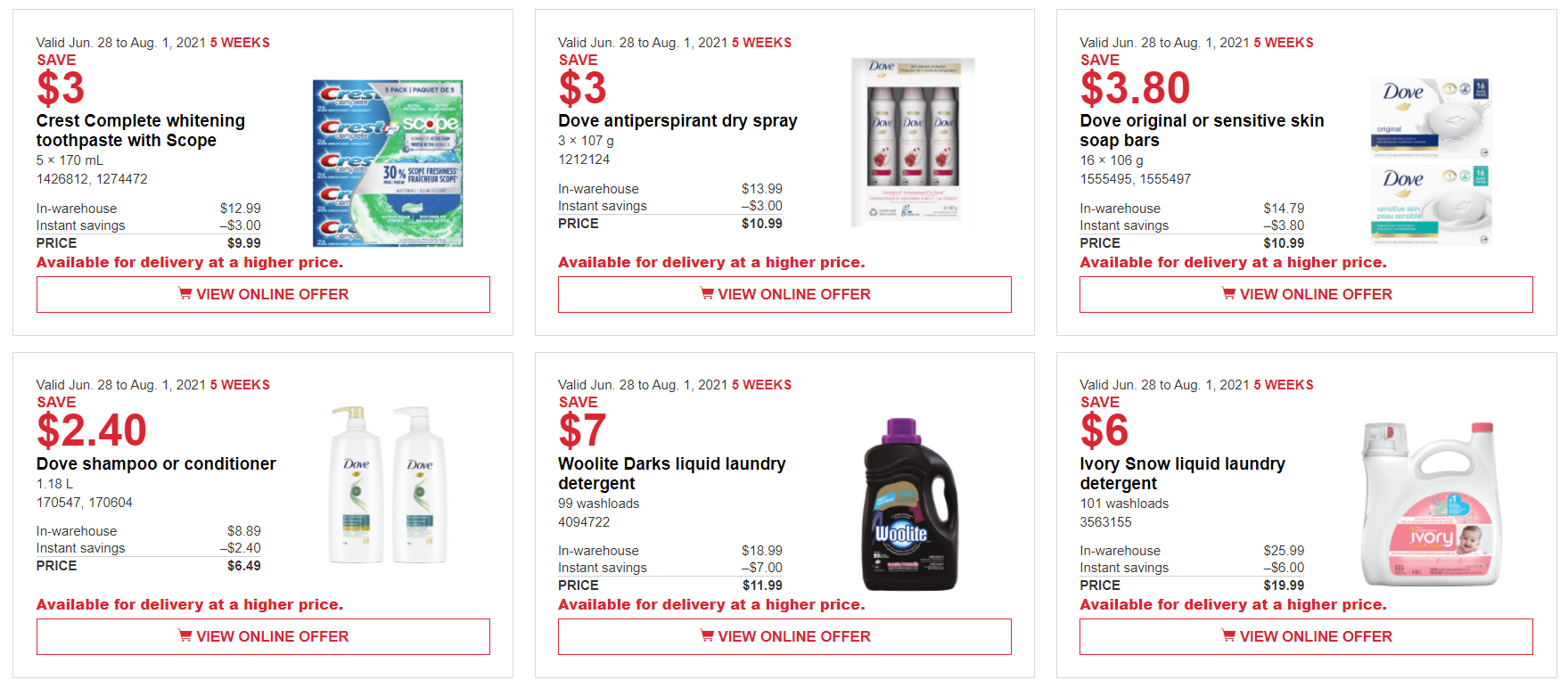Open the Ivory Snow detergent jug image
1568x688 pixels.
point(1430,504)
